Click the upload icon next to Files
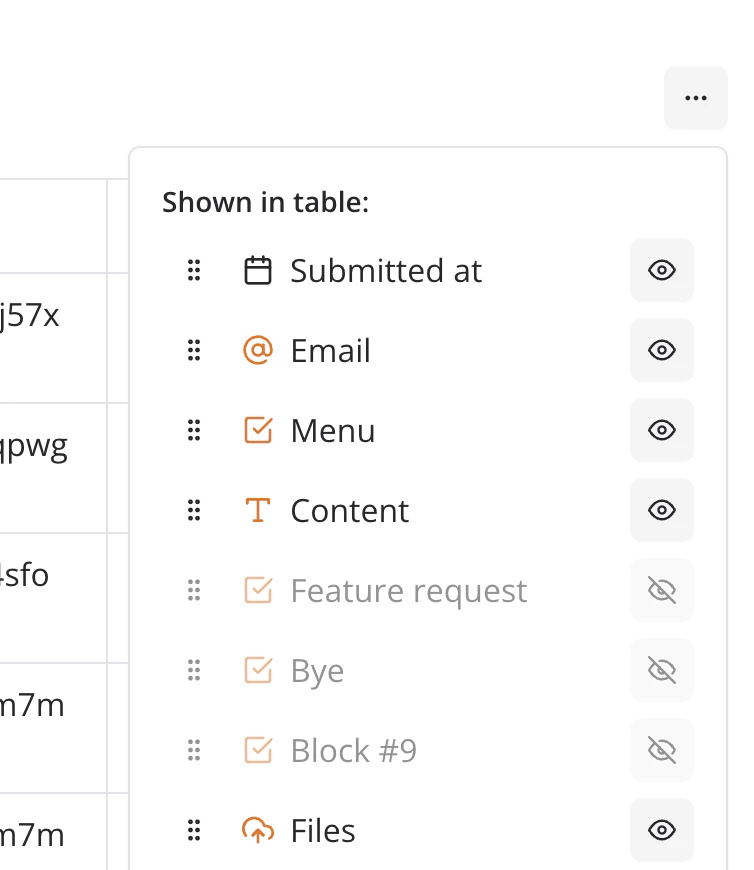 (x=258, y=830)
